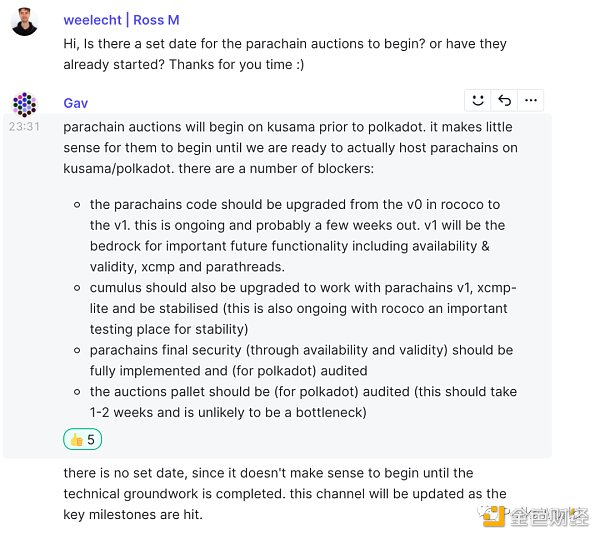
Task: Open the weelecht | Ross M username
Action: 121,20
